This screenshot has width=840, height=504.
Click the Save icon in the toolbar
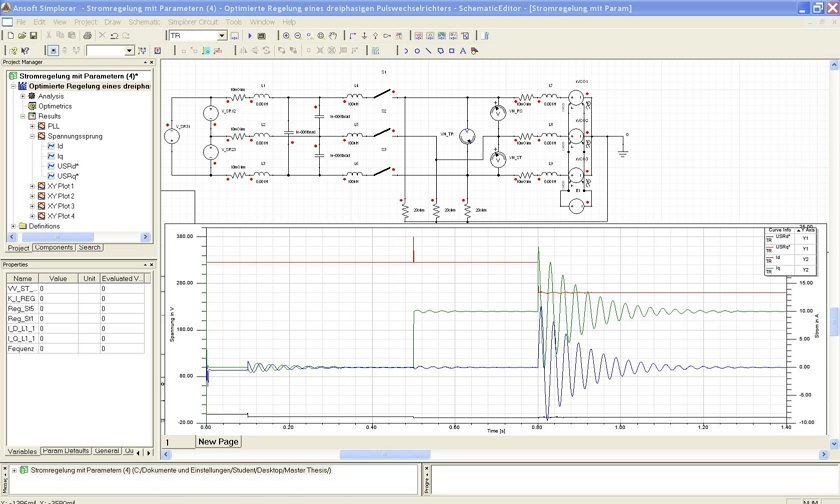tap(33, 36)
